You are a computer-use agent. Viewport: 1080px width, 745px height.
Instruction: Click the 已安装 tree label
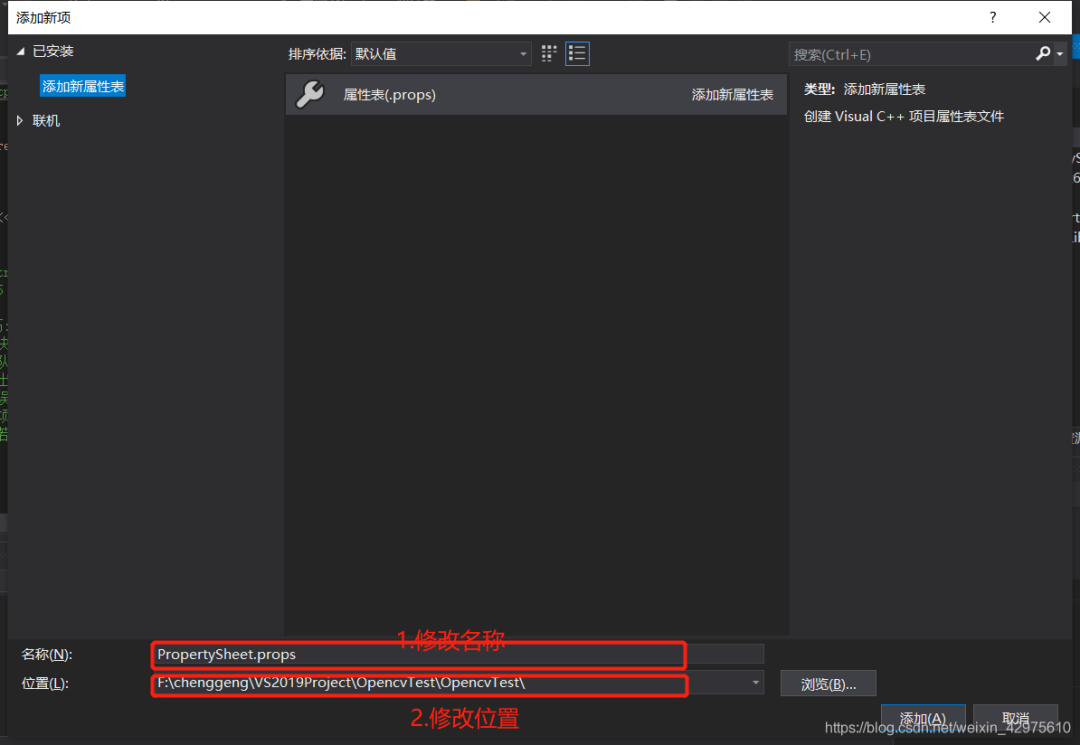point(53,51)
